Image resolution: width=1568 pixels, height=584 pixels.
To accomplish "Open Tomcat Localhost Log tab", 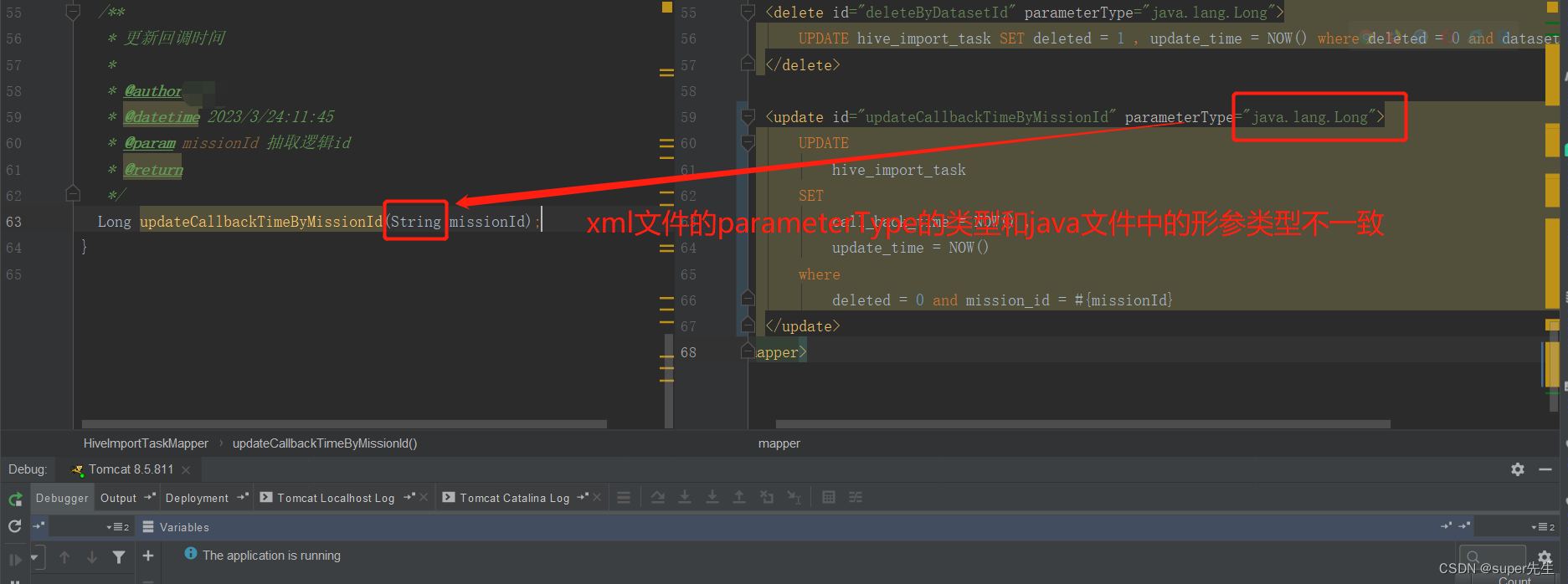I will click(x=336, y=498).
